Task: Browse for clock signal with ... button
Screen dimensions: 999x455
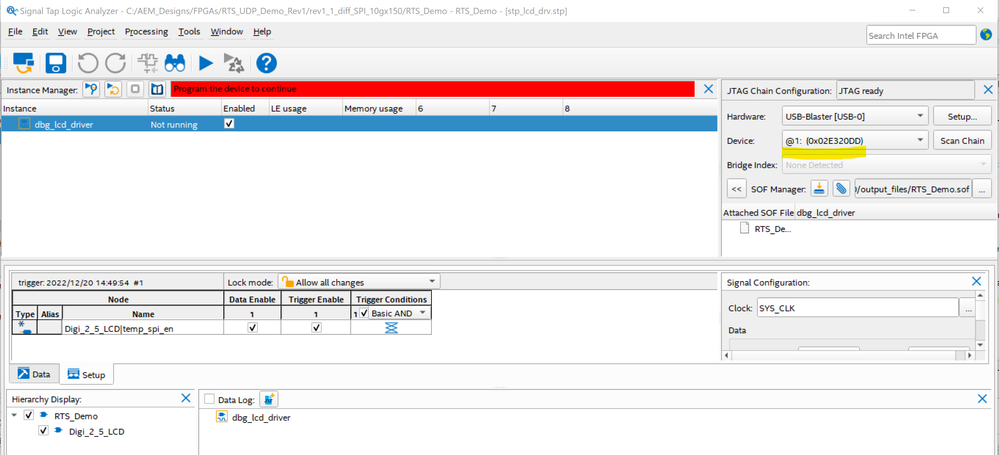Action: (968, 308)
